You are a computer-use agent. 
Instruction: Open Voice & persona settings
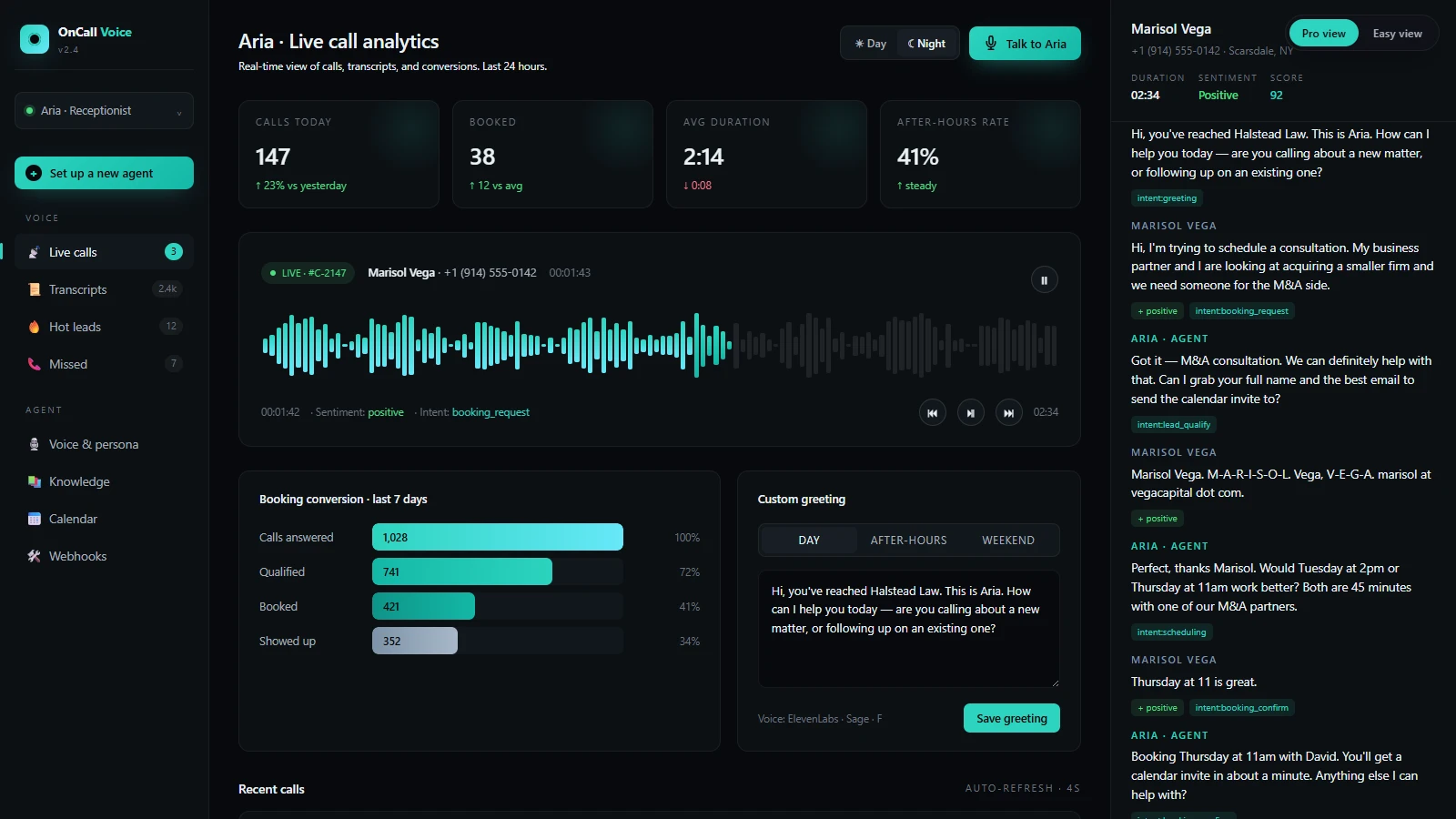click(x=104, y=444)
